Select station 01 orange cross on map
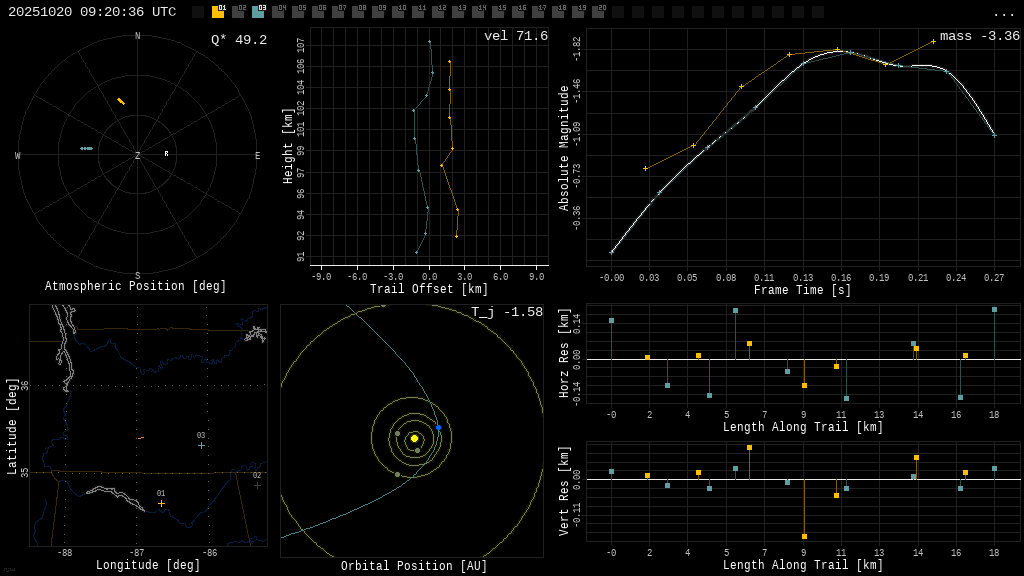Viewport: 1024px width, 576px height. [x=161, y=503]
